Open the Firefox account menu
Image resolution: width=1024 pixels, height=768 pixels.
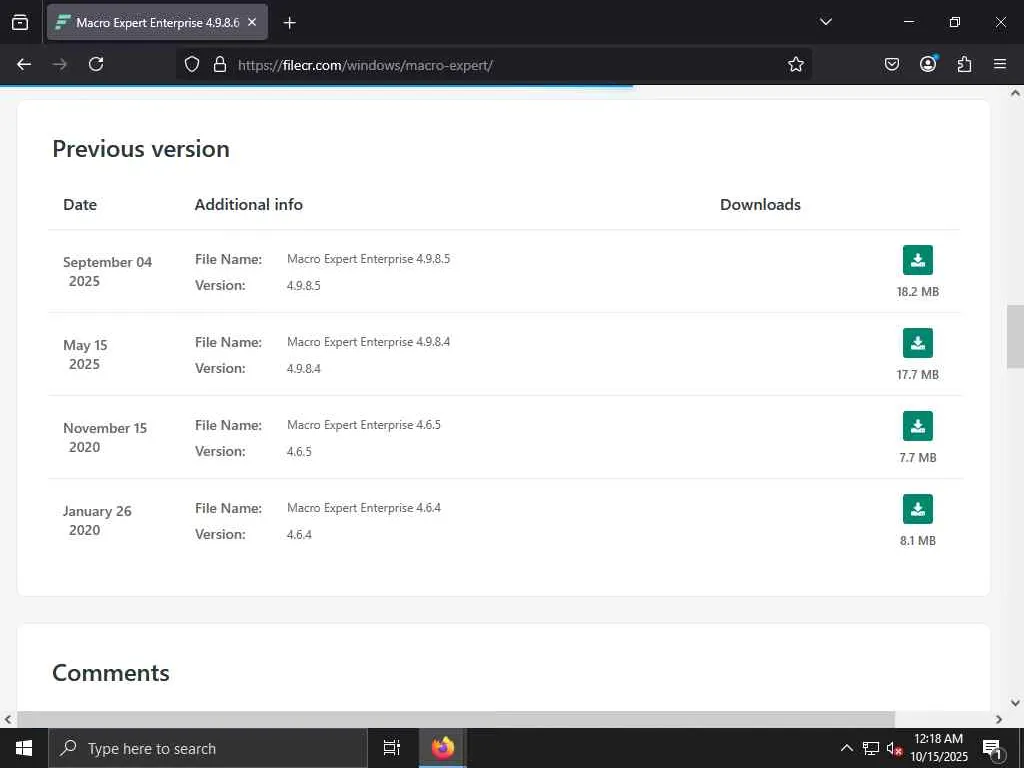tap(928, 64)
